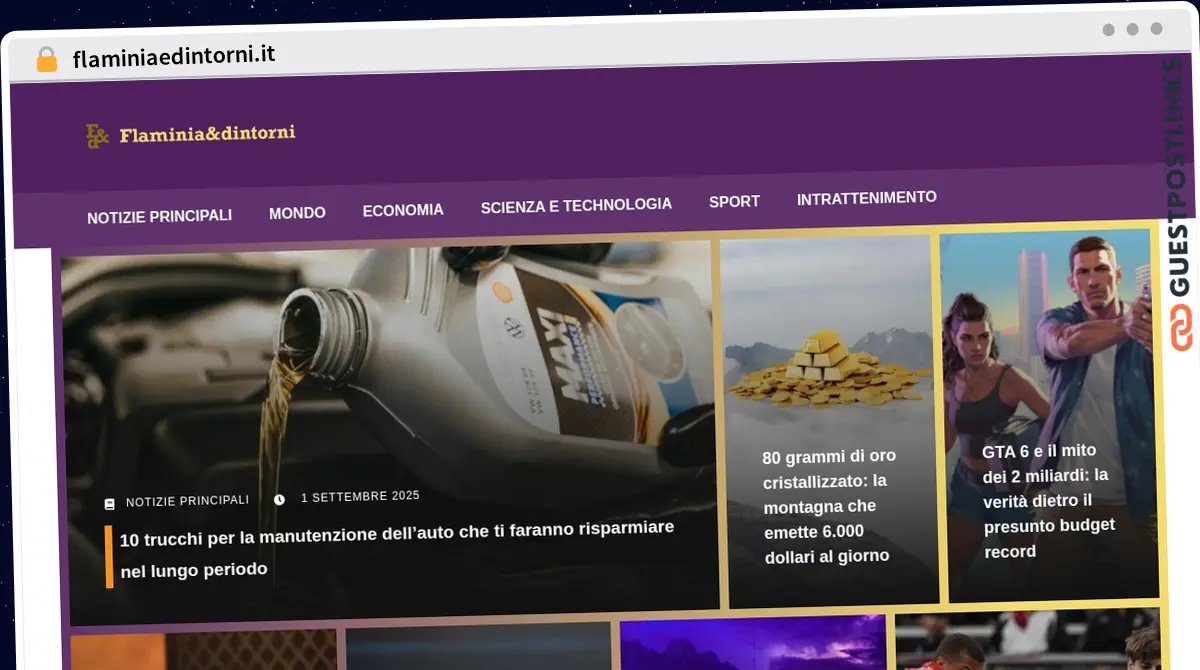Viewport: 1200px width, 670px height.
Task: Click the lock icon in address bar
Action: (47, 60)
